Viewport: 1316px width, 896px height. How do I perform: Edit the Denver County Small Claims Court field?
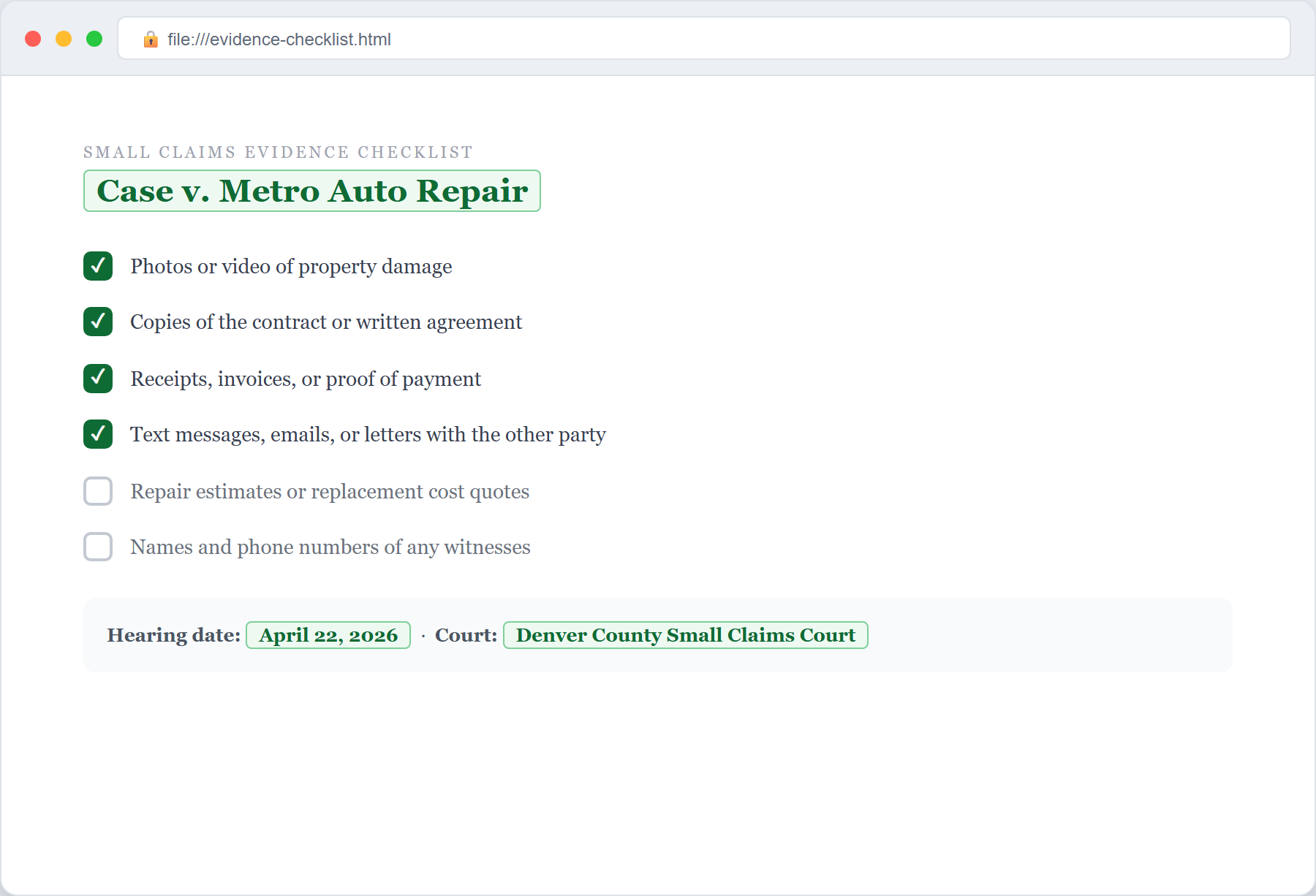pos(686,635)
